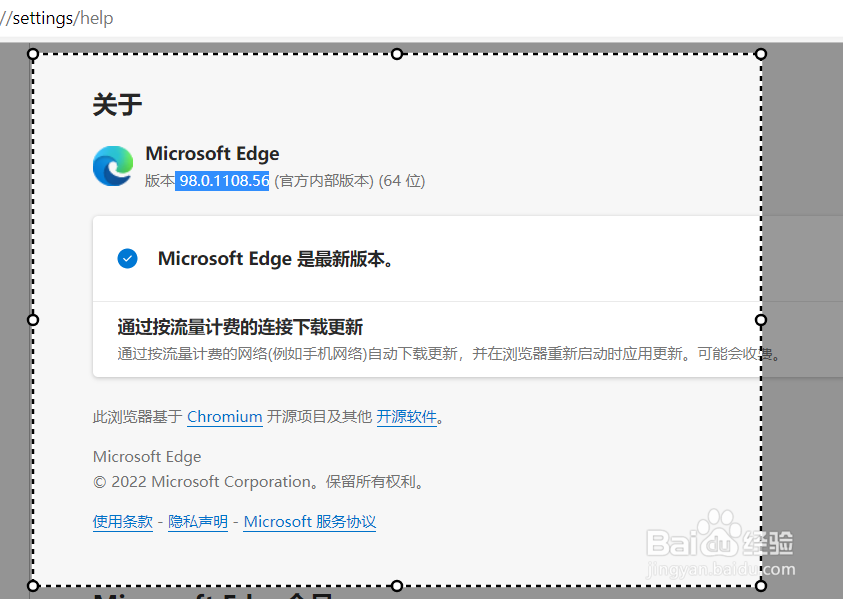
Task: Click the Microsoft Edge product name title
Action: point(212,154)
